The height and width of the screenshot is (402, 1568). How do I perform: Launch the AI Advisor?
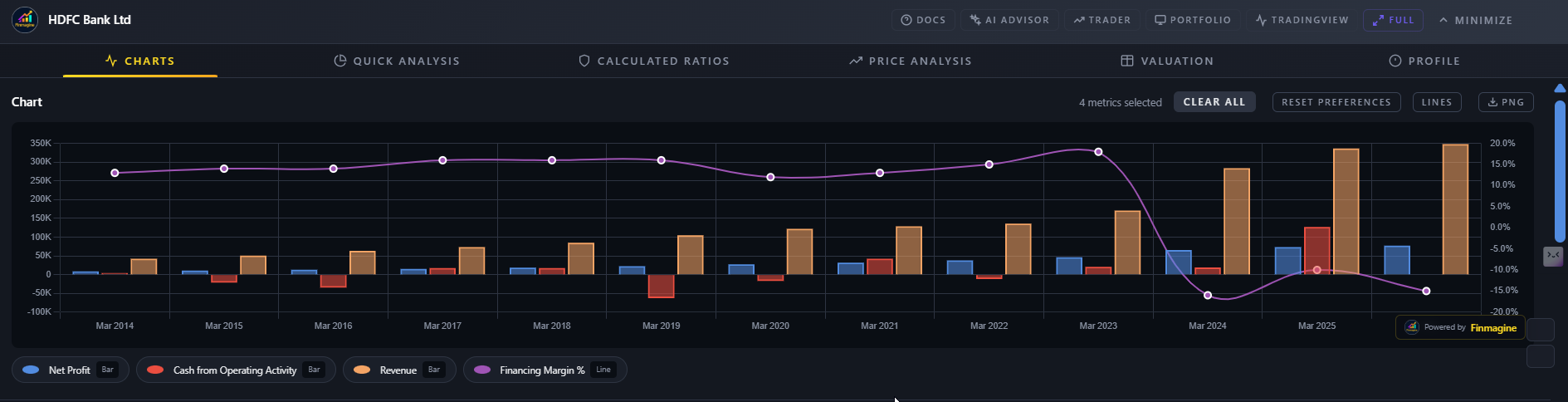1009,20
